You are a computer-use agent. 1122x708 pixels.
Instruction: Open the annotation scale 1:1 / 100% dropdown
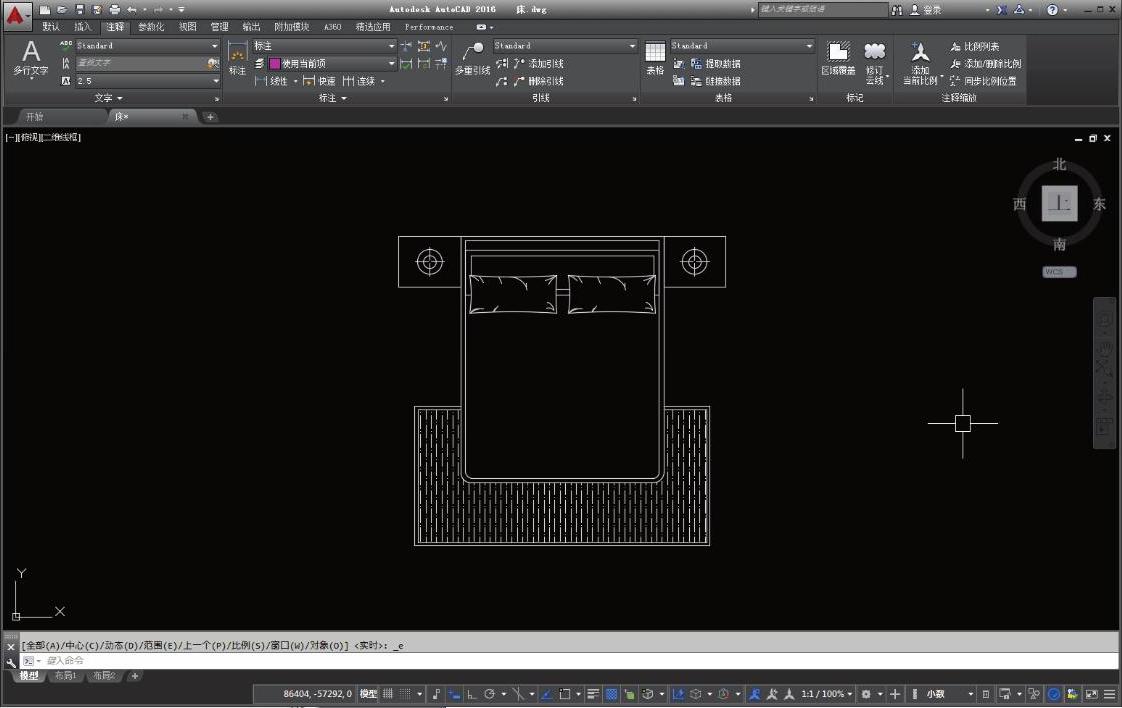826,694
